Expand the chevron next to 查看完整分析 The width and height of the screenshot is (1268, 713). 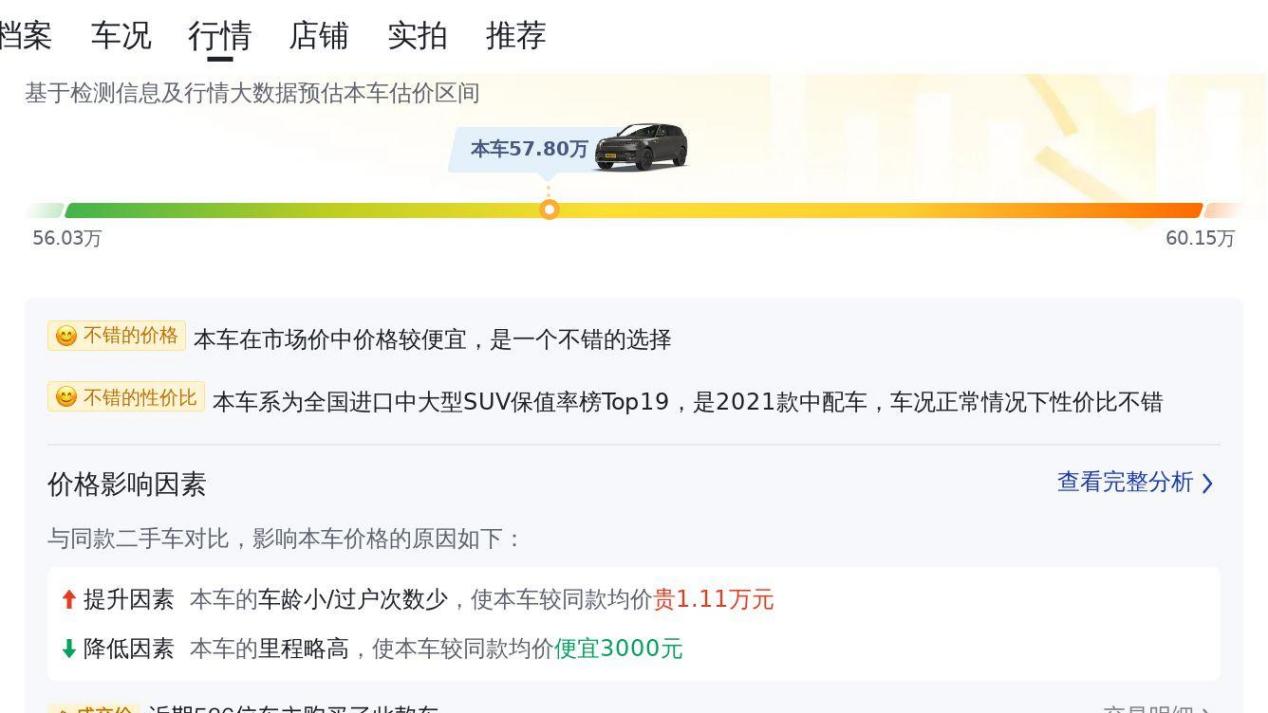pyautogui.click(x=1207, y=484)
